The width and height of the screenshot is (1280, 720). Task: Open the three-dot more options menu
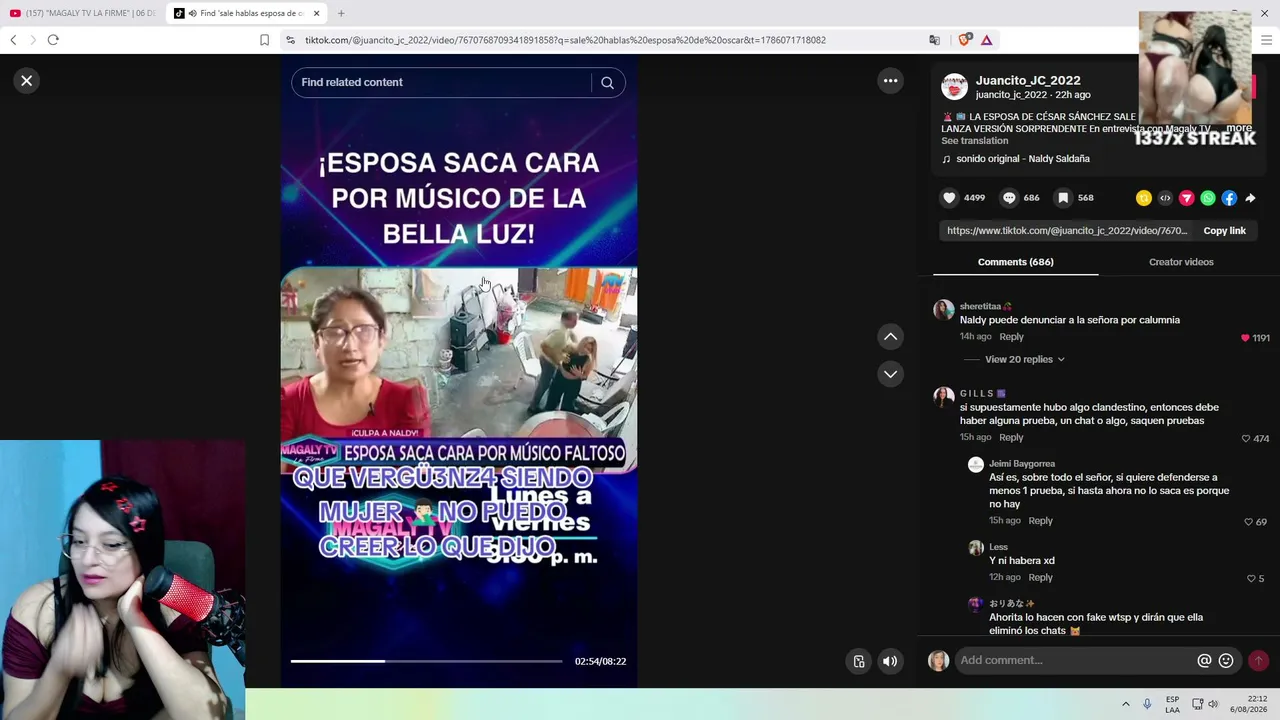pos(890,81)
